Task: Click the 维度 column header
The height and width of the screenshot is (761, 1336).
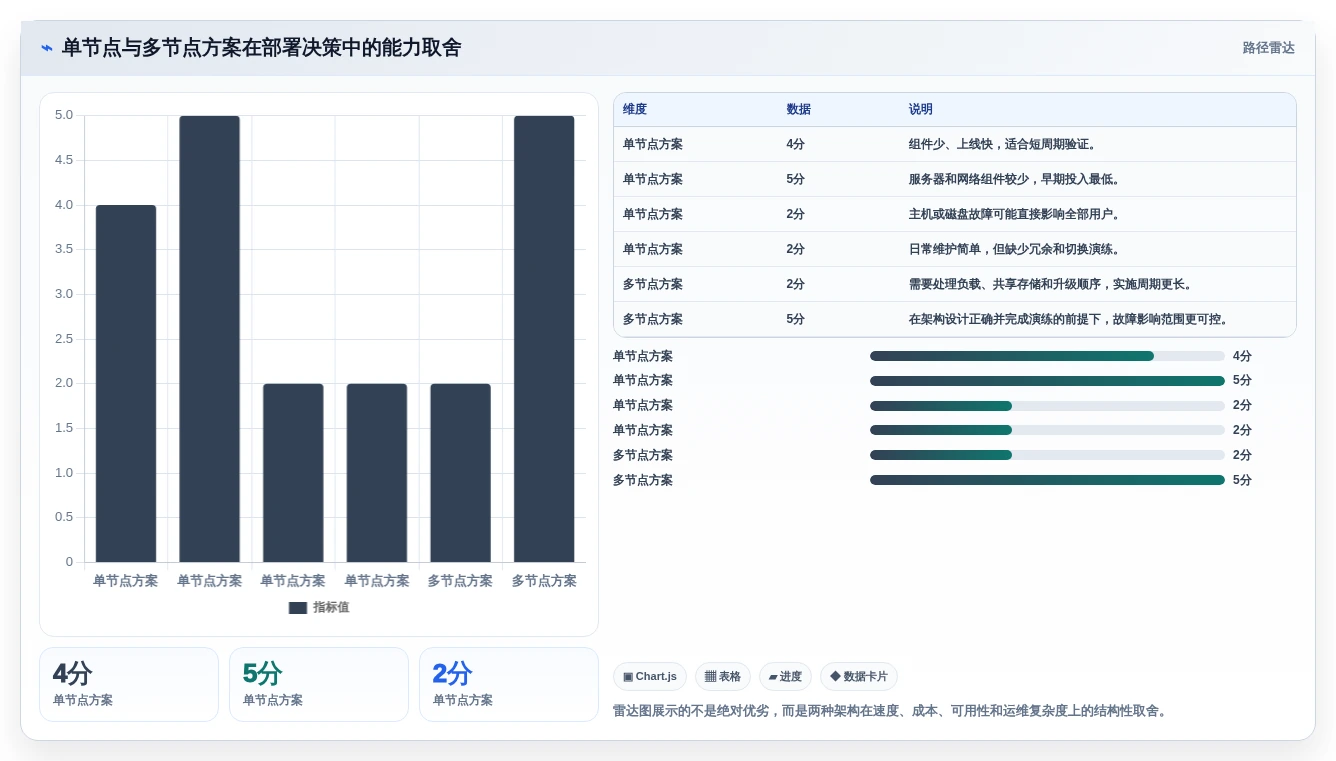Action: [x=635, y=110]
